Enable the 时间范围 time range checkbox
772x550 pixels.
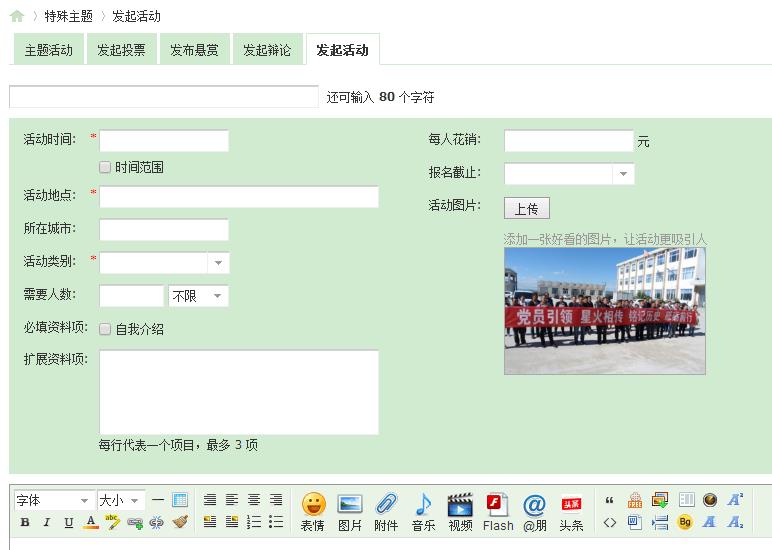pos(105,167)
